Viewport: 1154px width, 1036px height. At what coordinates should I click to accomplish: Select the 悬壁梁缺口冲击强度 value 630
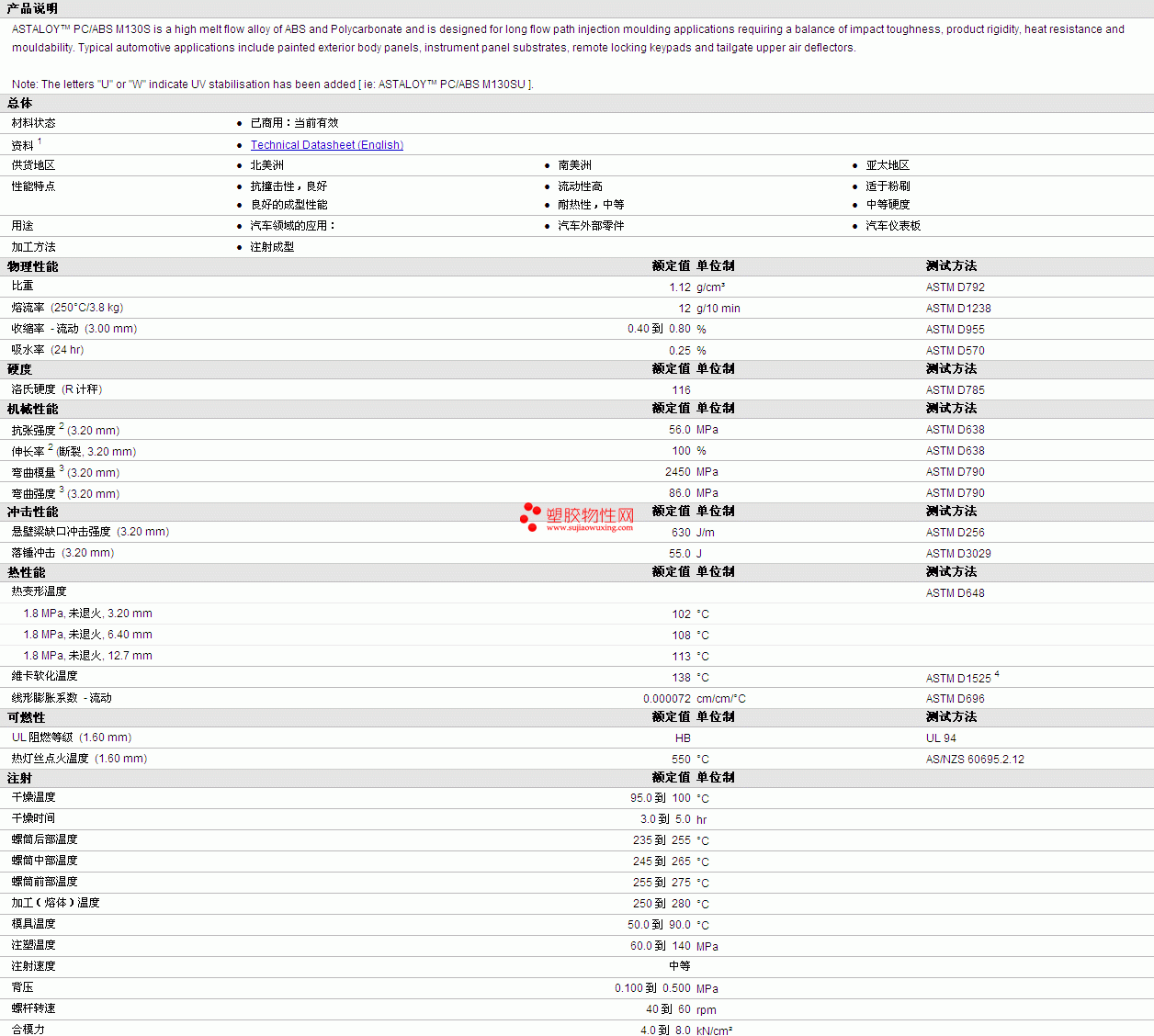(682, 533)
